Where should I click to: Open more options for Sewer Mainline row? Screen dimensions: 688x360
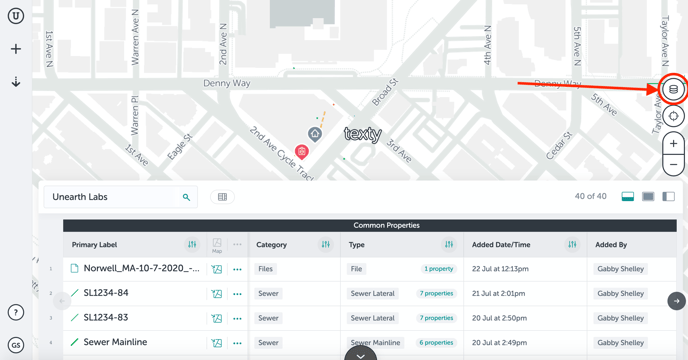coord(237,343)
